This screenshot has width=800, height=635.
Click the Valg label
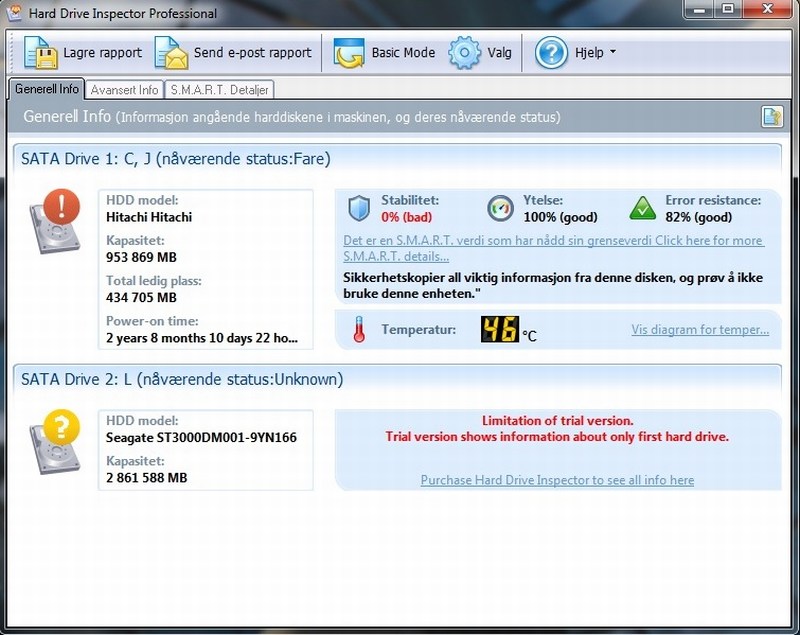tap(499, 53)
